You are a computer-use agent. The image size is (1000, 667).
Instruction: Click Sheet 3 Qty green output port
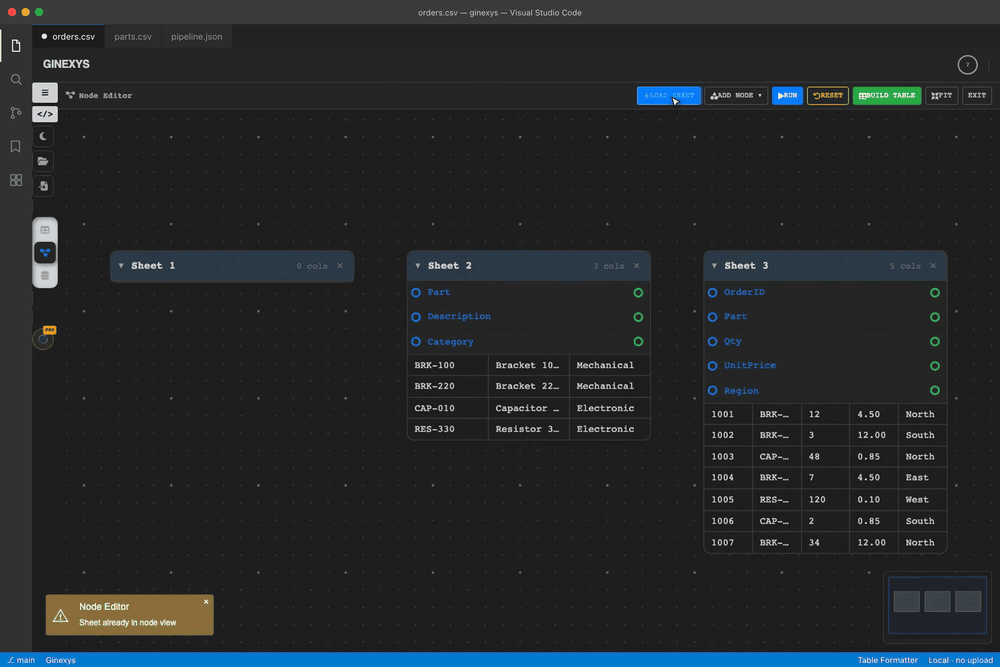point(935,342)
